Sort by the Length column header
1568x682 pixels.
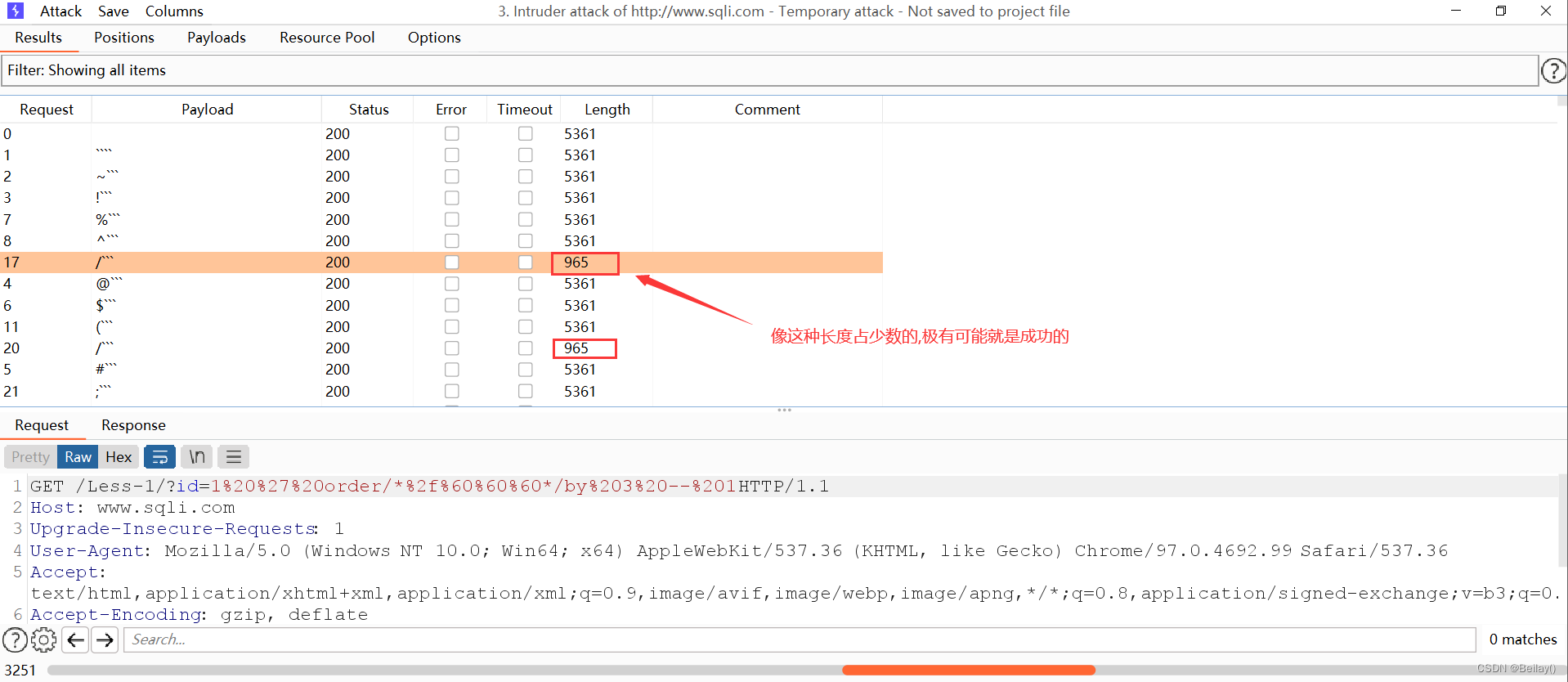coord(607,110)
